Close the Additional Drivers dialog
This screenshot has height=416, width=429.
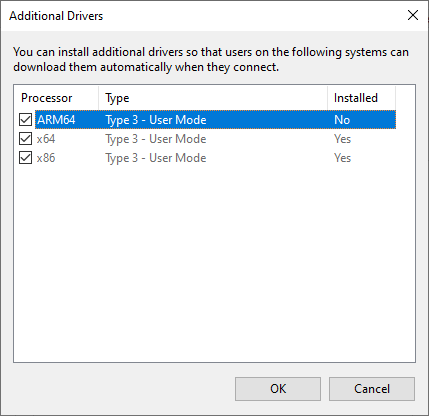point(413,15)
